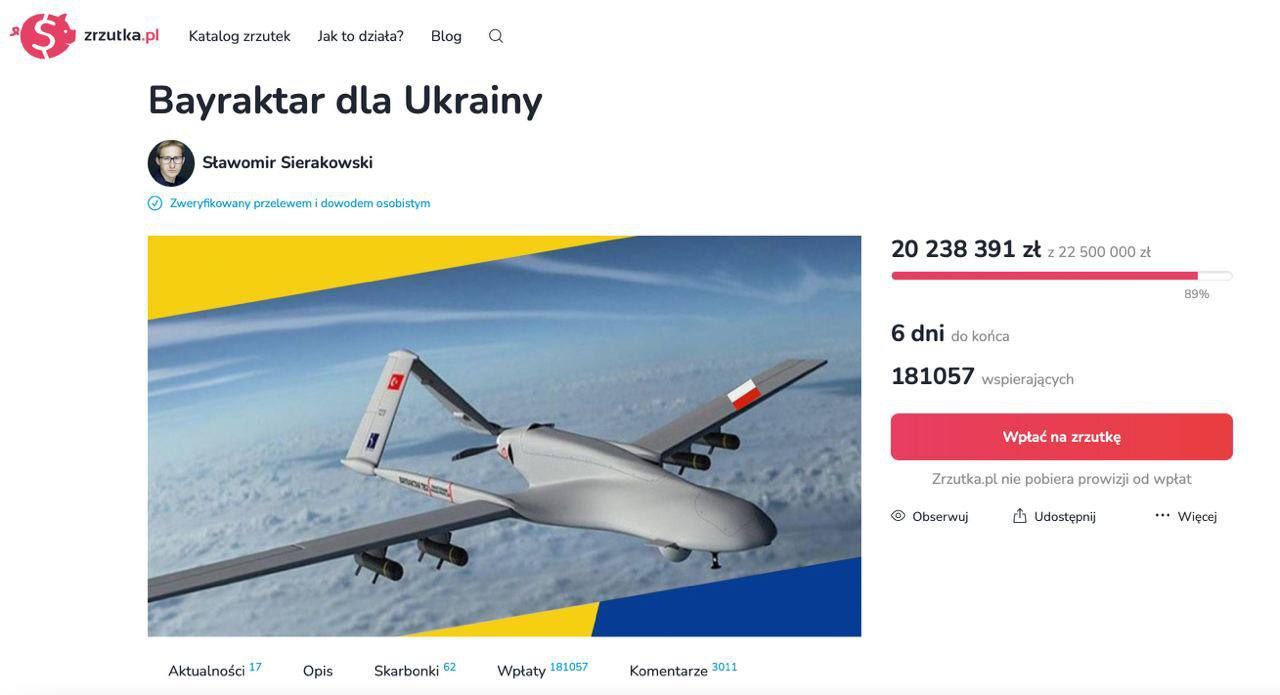The width and height of the screenshot is (1280, 695).
Task: Click the Wpłać na zrzutkę button
Action: coord(1062,437)
